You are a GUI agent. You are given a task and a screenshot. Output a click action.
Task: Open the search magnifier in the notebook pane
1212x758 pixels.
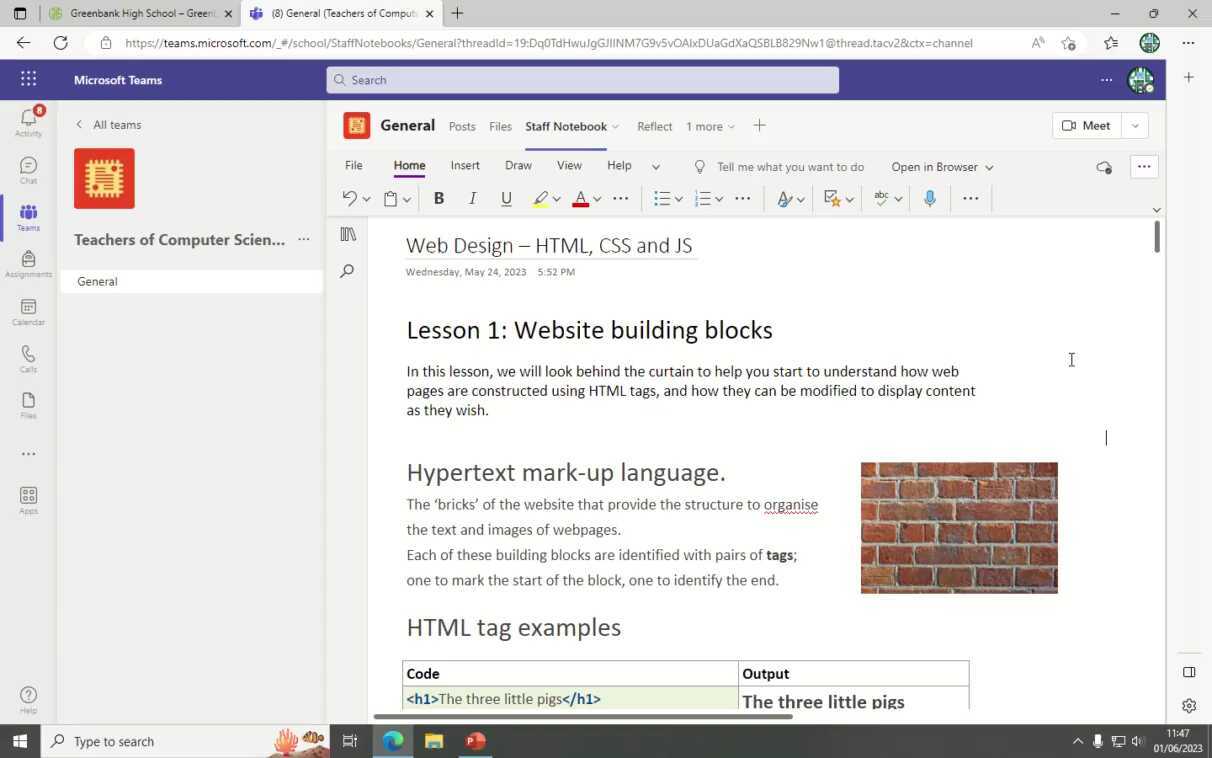[x=346, y=270]
